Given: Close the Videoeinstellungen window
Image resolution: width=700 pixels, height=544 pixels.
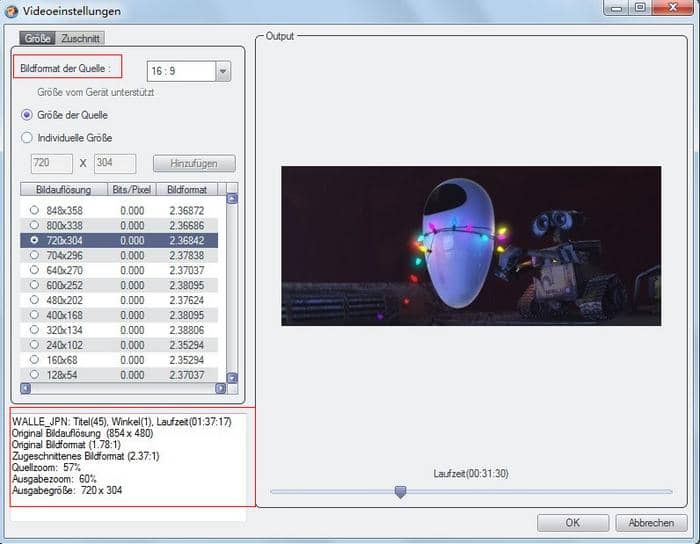Looking at the screenshot, I should click(x=673, y=8).
